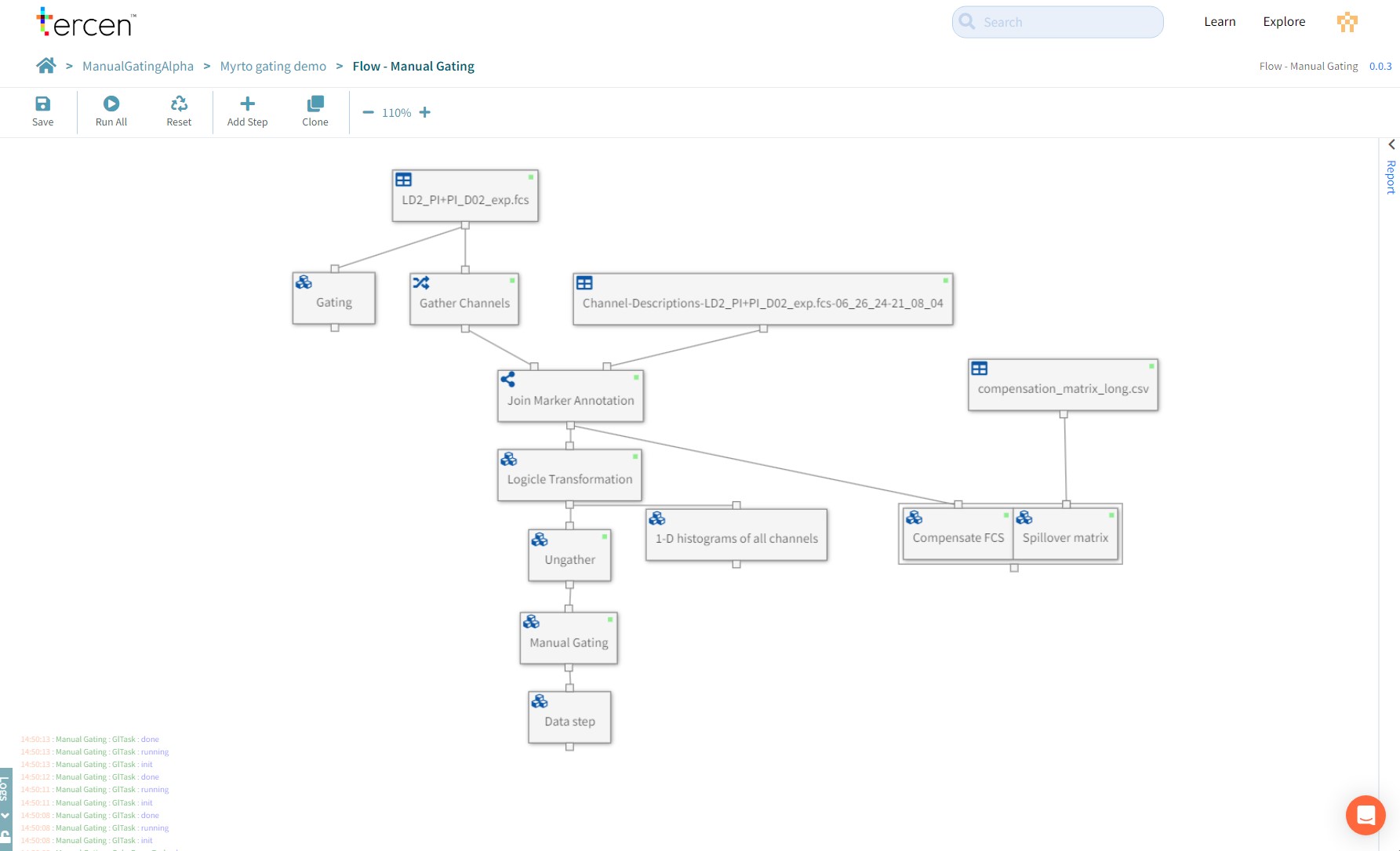The width and height of the screenshot is (1400, 851).
Task: Clone the workflow using the Clone icon
Action: 315,104
